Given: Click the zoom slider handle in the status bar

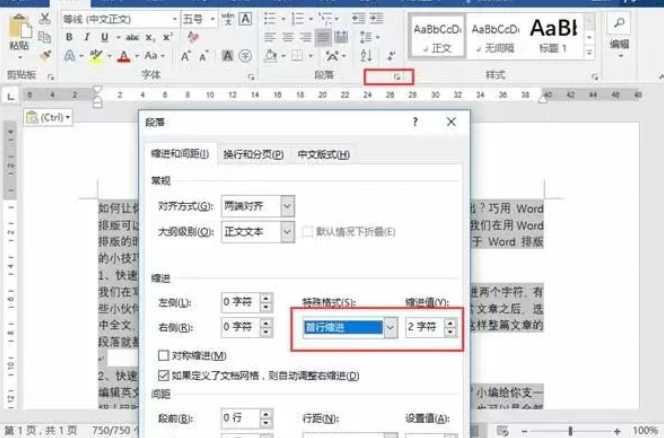Looking at the screenshot, I should pyautogui.click(x=570, y=431).
